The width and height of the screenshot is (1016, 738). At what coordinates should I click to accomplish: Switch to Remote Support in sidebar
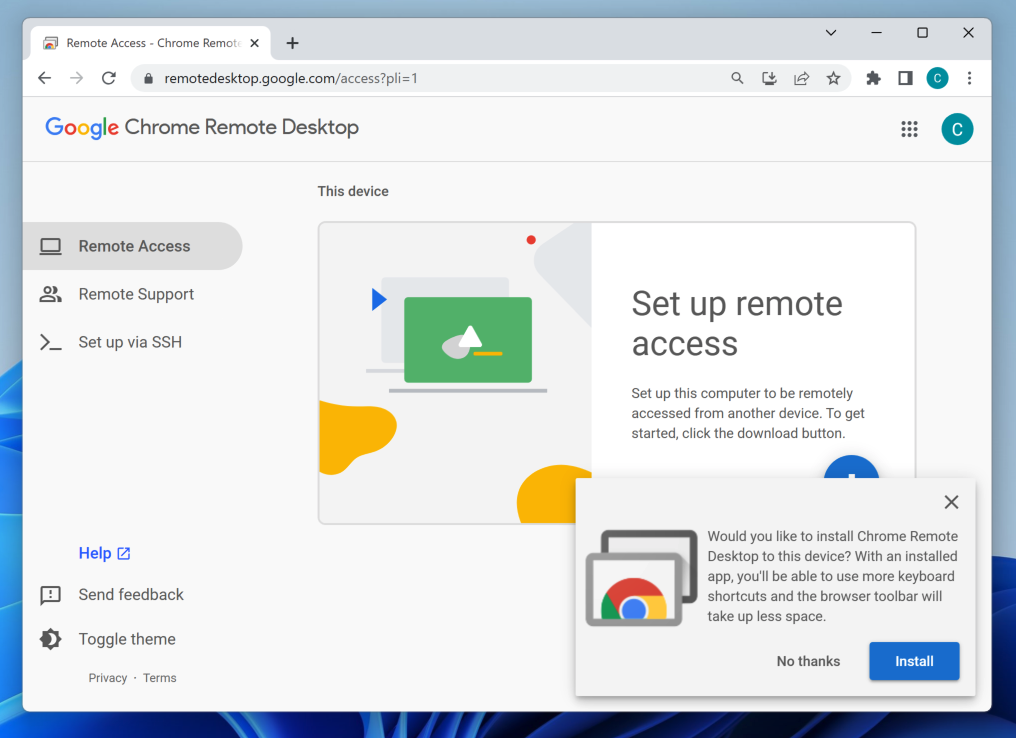(132, 294)
